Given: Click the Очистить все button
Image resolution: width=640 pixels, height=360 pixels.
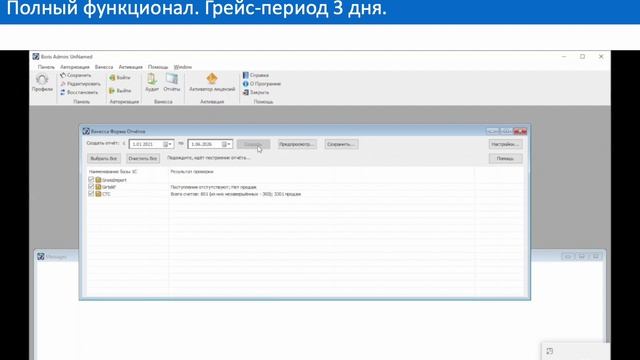Looking at the screenshot, I should (143, 158).
